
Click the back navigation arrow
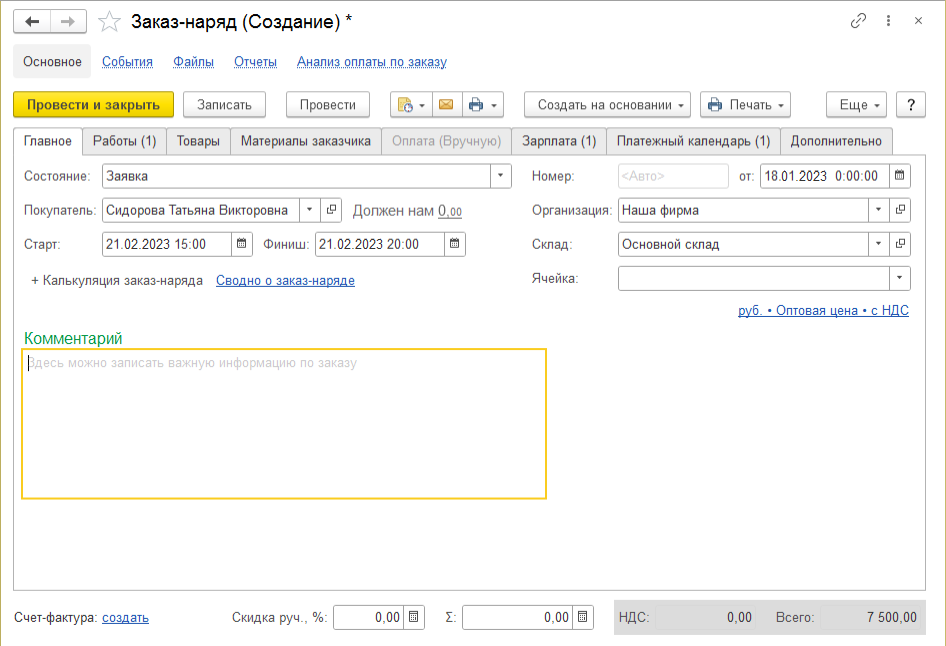click(x=32, y=21)
